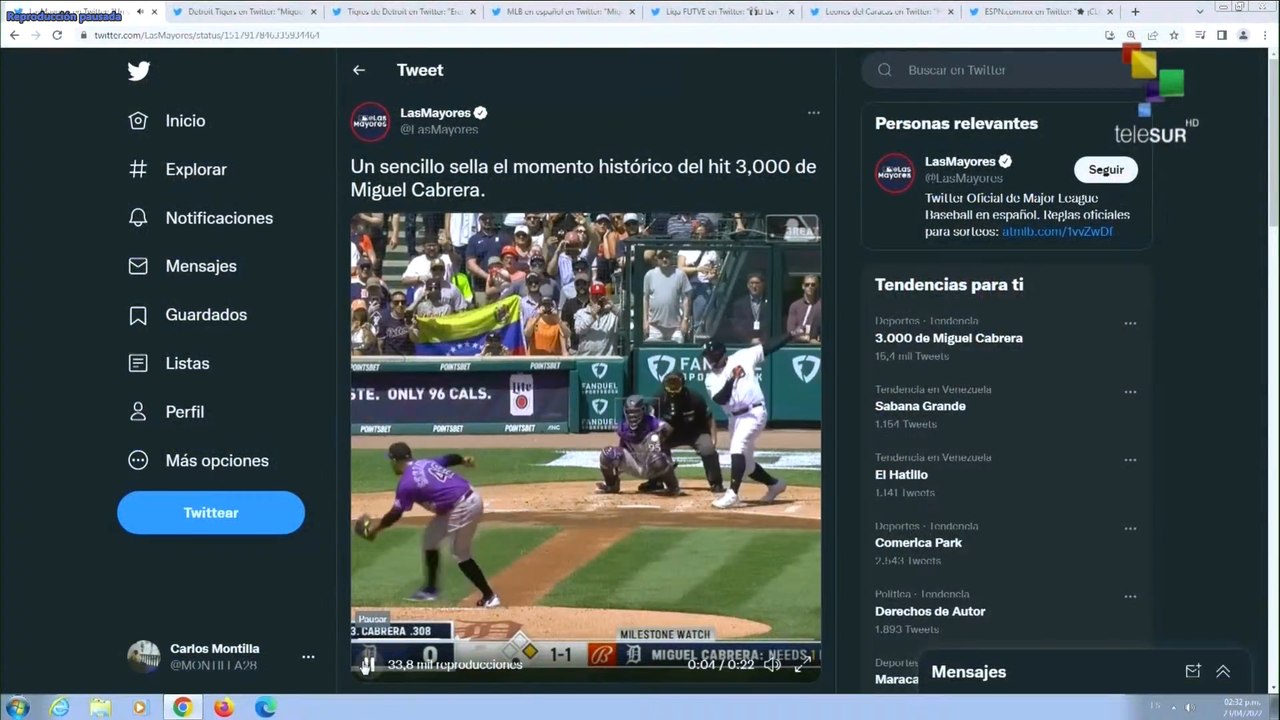Switch to 'Liga FUTVE en Twitter' tab
This screenshot has height=720, width=1280.
click(720, 12)
